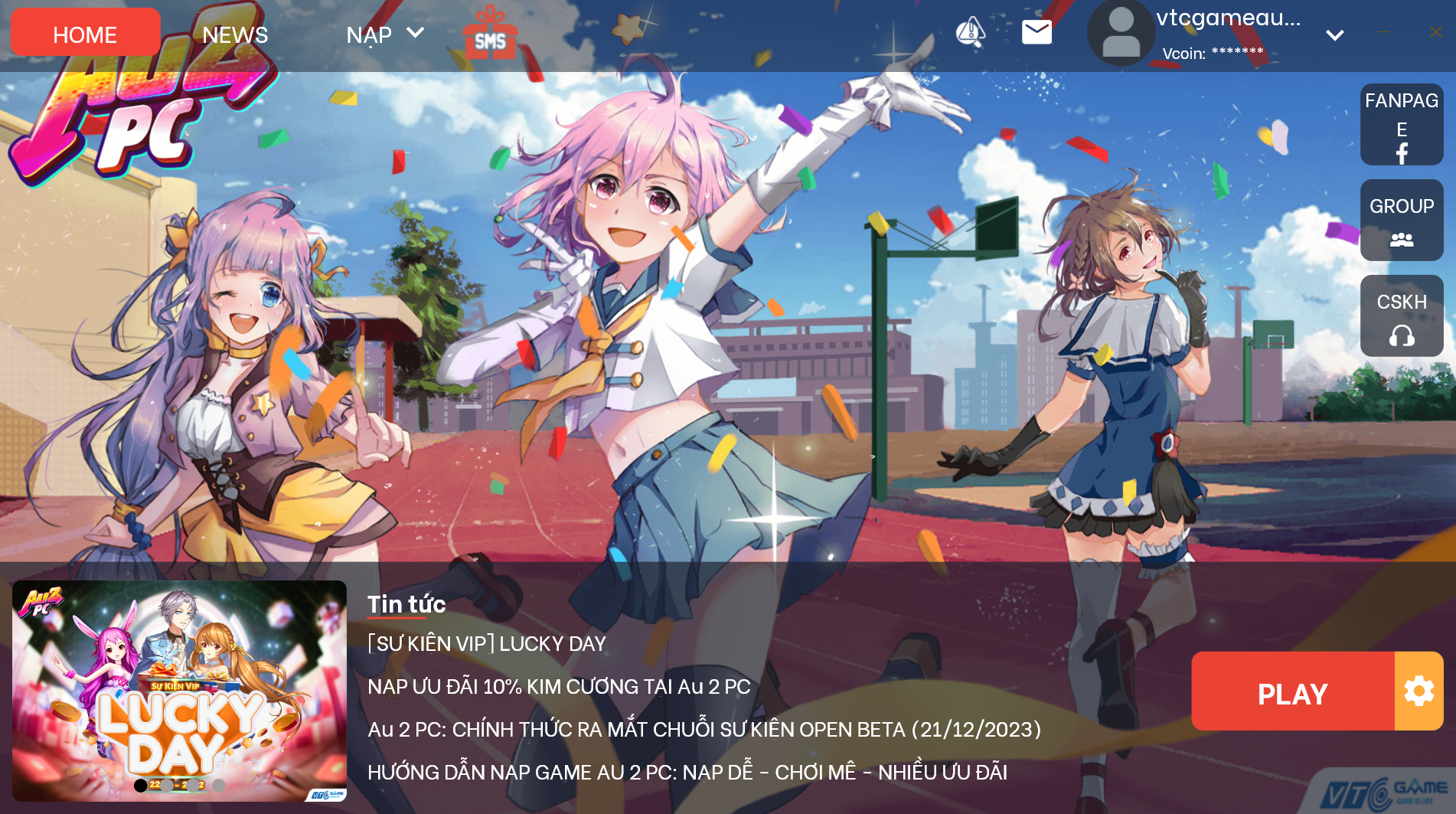The width and height of the screenshot is (1456, 814).
Task: Go to the NEWS tab
Action: (235, 34)
